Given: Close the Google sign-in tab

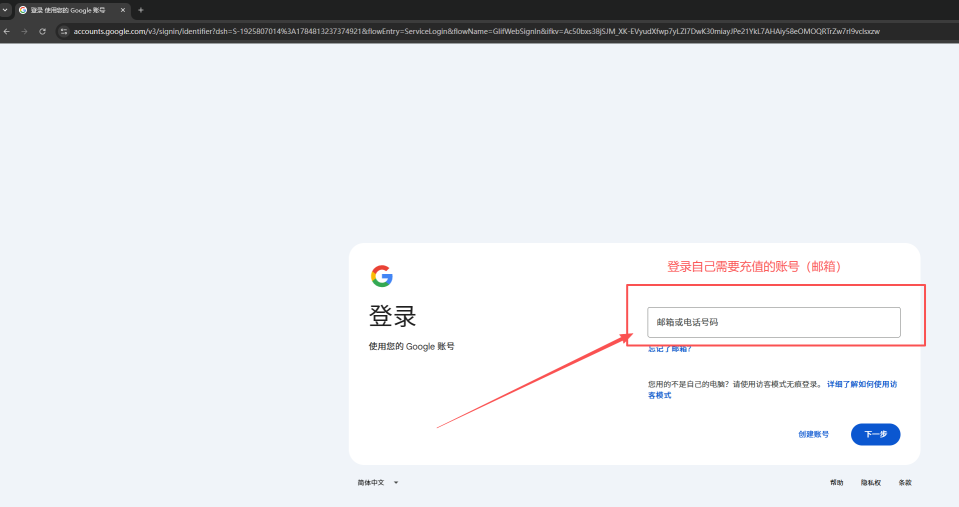Looking at the screenshot, I should pyautogui.click(x=122, y=10).
